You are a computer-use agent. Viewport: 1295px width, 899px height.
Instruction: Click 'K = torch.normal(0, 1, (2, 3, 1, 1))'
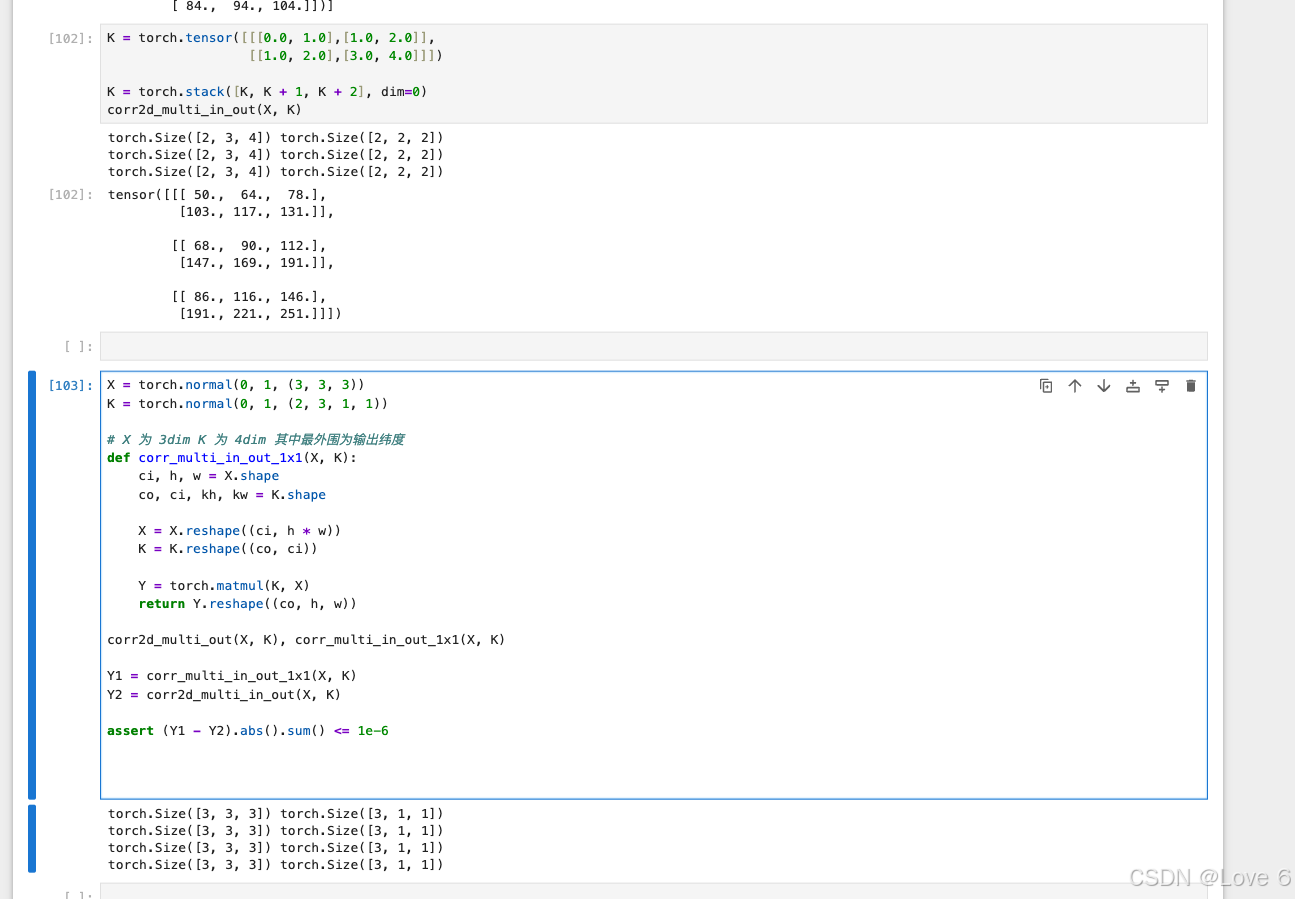248,404
